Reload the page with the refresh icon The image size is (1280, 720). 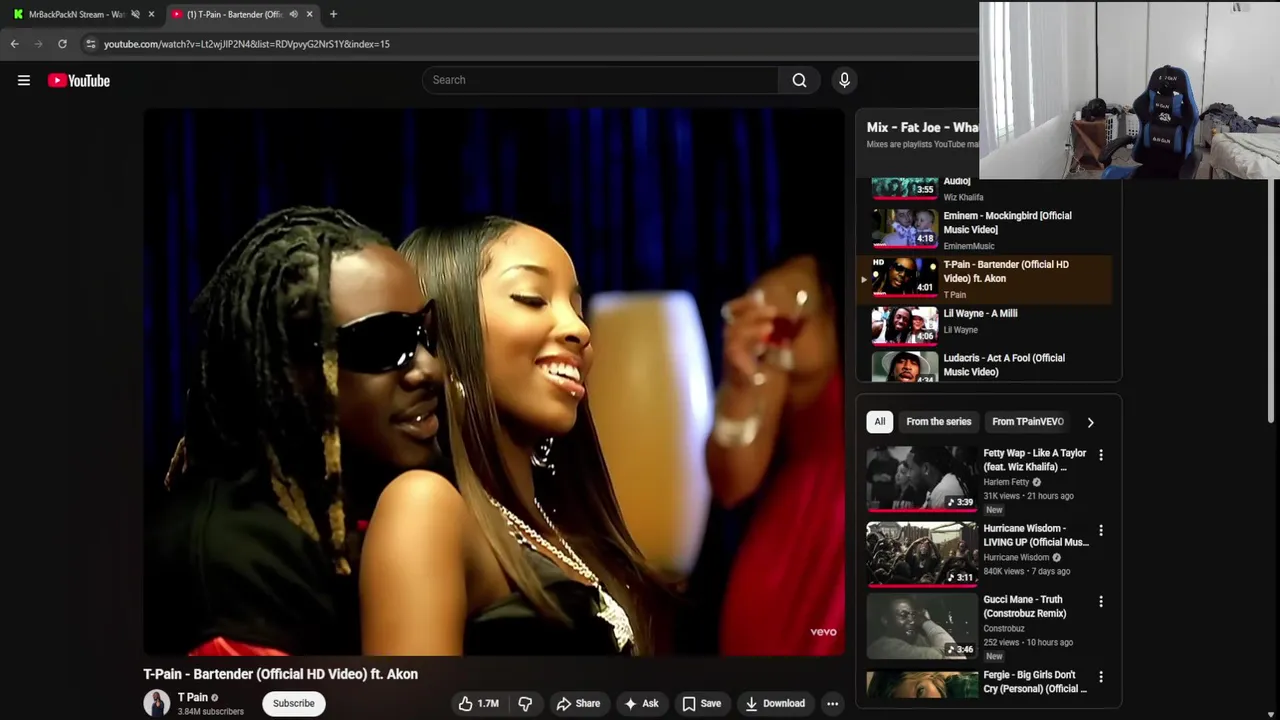(62, 44)
